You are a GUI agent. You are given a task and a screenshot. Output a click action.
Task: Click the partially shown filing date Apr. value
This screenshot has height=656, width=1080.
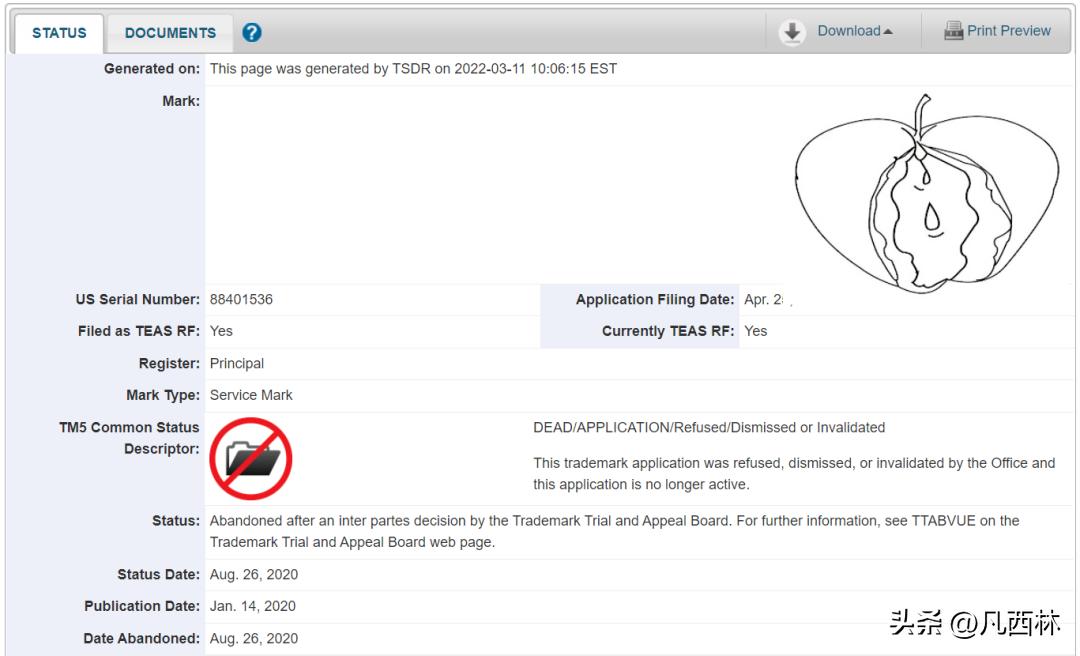coord(765,300)
